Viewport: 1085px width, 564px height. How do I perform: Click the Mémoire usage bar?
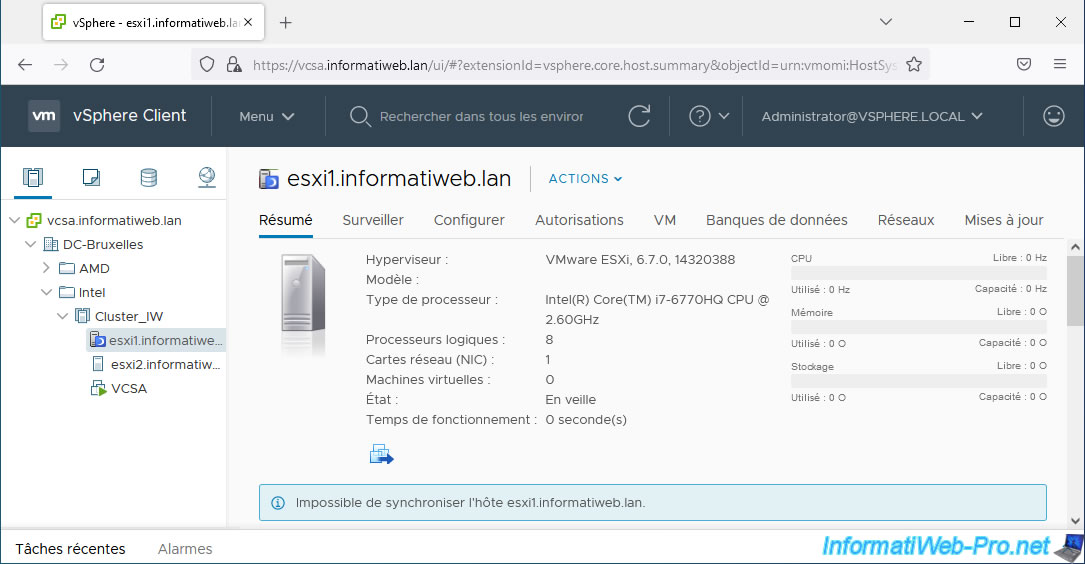pyautogui.click(x=918, y=327)
